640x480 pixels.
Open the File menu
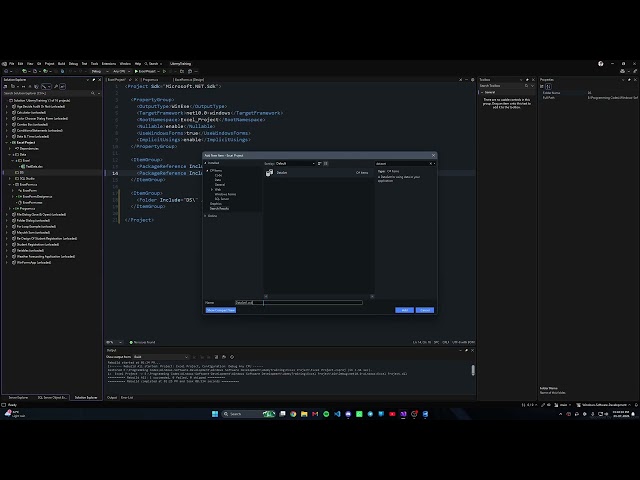pyautogui.click(x=11, y=64)
